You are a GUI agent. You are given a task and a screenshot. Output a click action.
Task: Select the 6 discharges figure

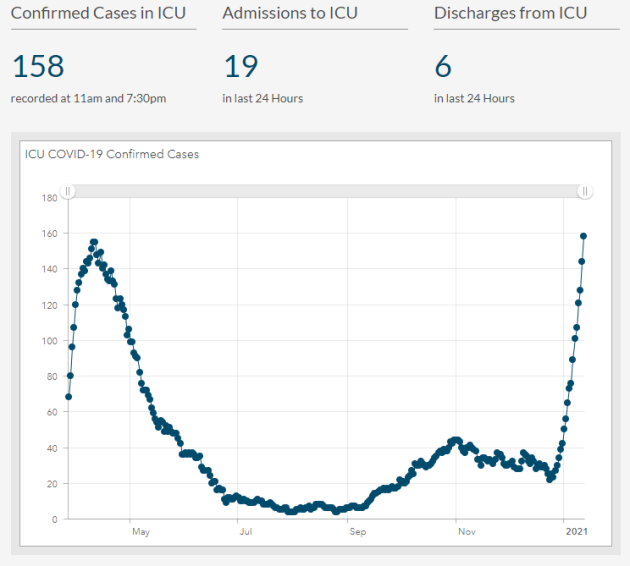pos(443,66)
